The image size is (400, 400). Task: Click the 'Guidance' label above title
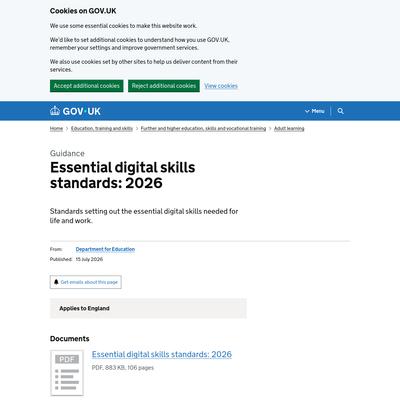pos(67,153)
